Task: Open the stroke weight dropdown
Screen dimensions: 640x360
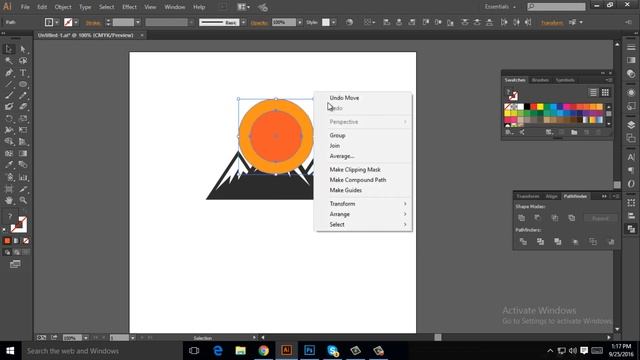Action: pos(138,22)
